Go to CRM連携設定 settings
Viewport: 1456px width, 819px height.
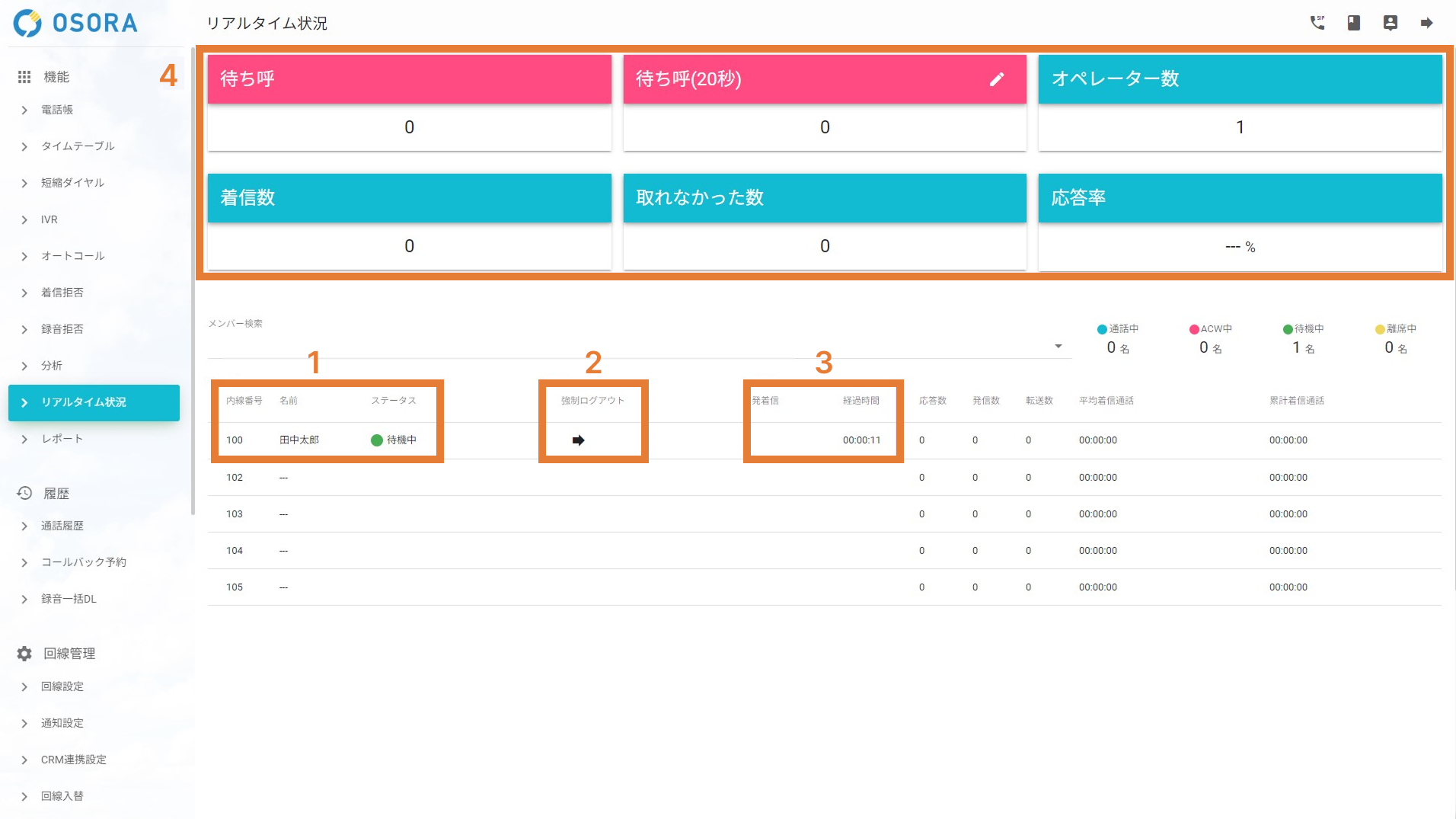click(73, 760)
